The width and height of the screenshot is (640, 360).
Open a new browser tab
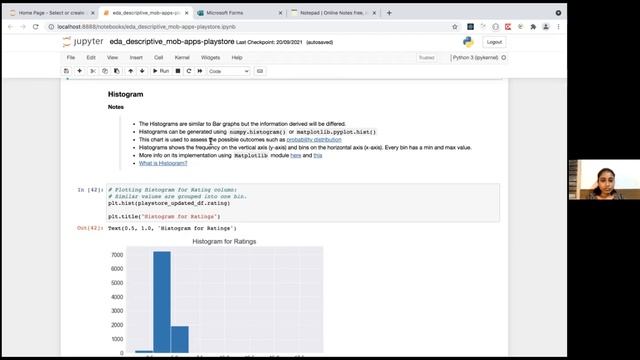coord(389,13)
